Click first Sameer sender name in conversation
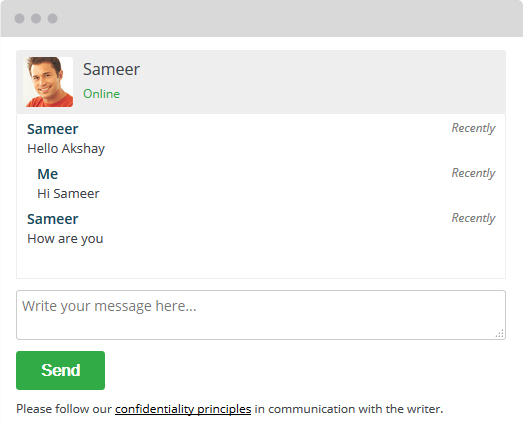Image resolution: width=523 pixels, height=429 pixels. tap(53, 129)
